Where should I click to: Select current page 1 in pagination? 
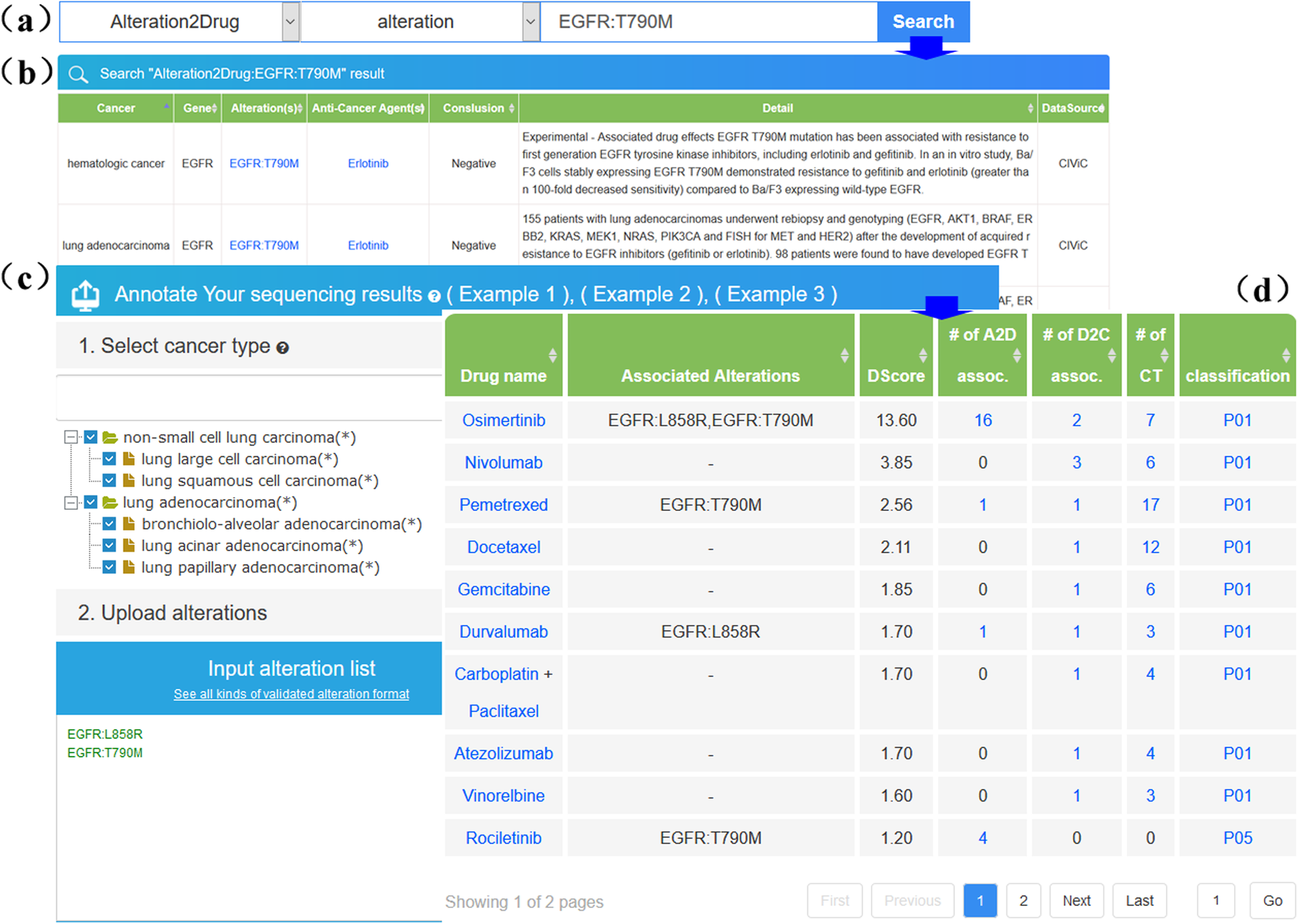coord(981,901)
